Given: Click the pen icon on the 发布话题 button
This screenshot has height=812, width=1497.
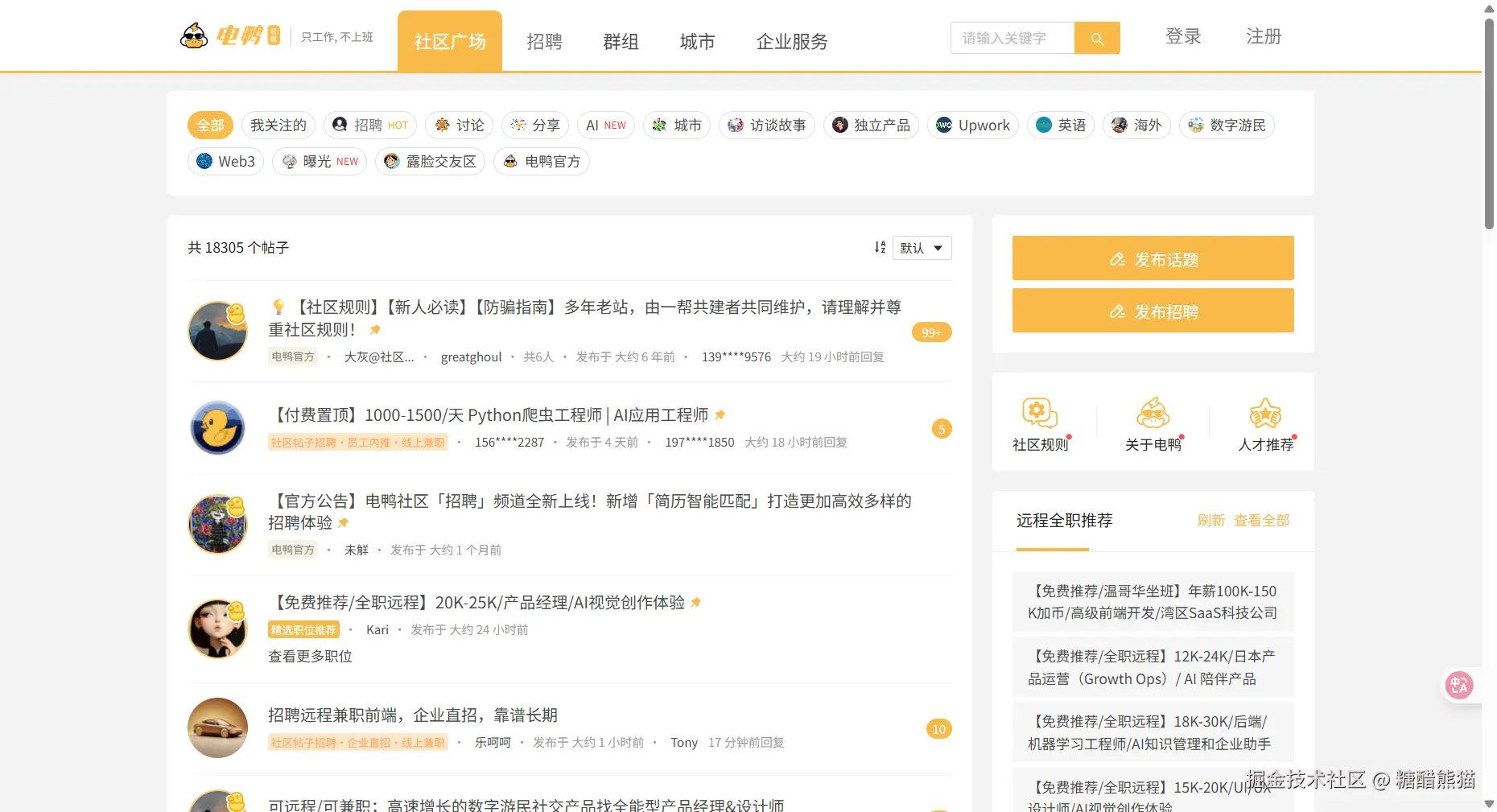Looking at the screenshot, I should 1117,258.
